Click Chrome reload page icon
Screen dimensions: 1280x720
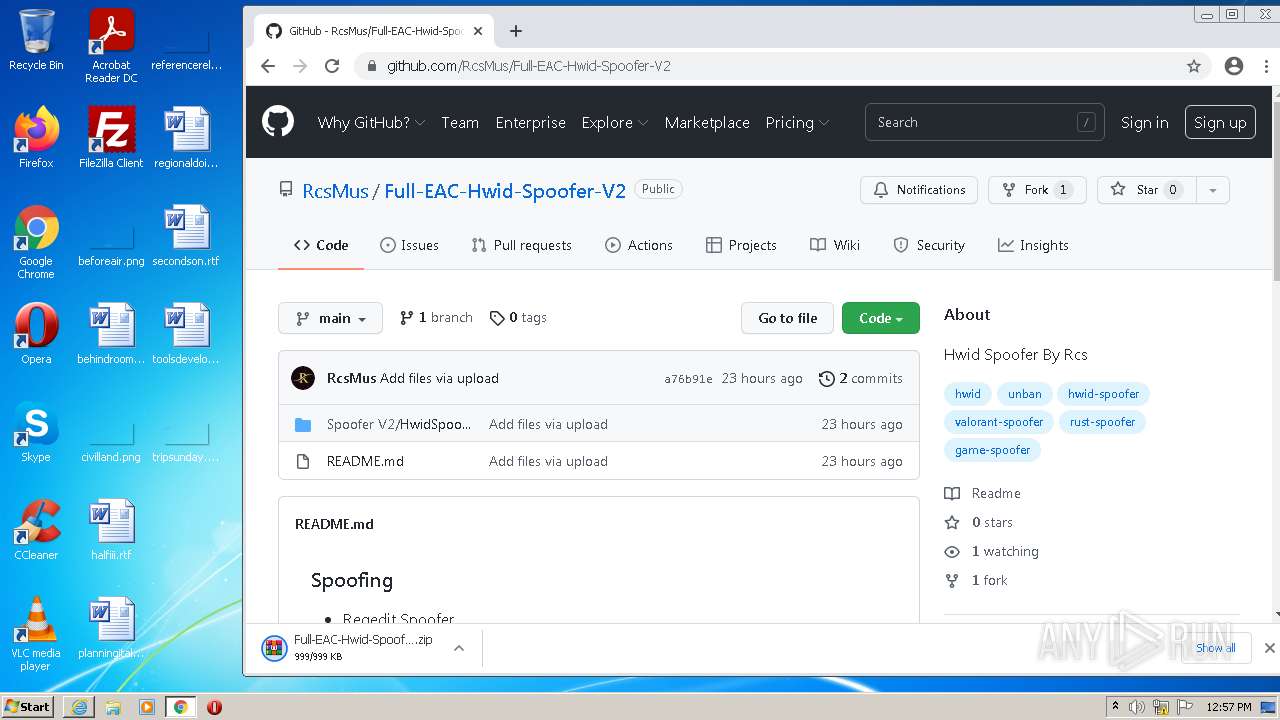[x=332, y=66]
